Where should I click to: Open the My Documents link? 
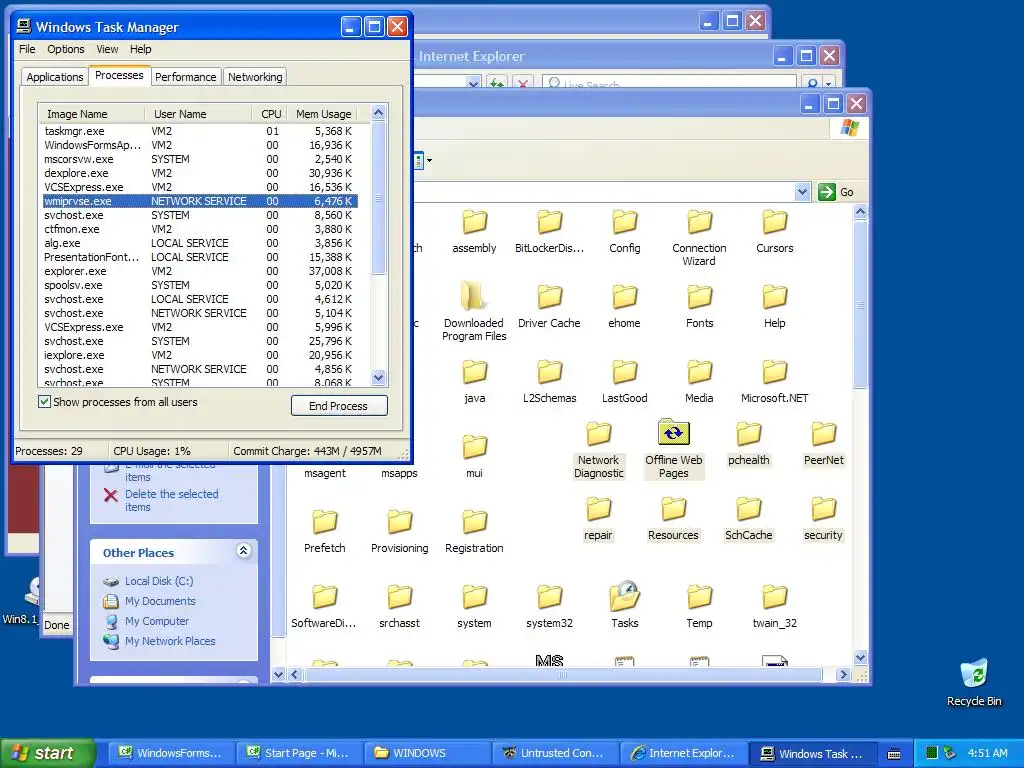click(160, 601)
